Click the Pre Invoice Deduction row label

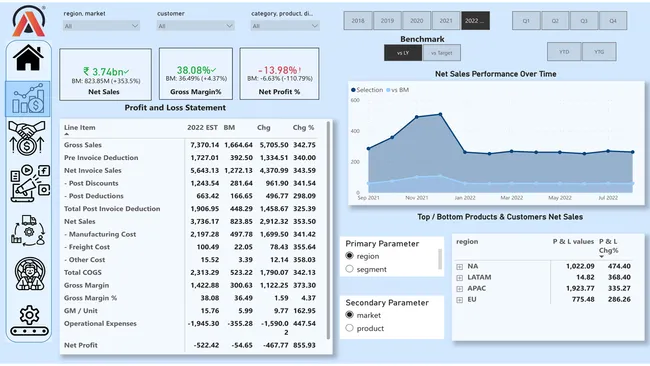point(101,158)
